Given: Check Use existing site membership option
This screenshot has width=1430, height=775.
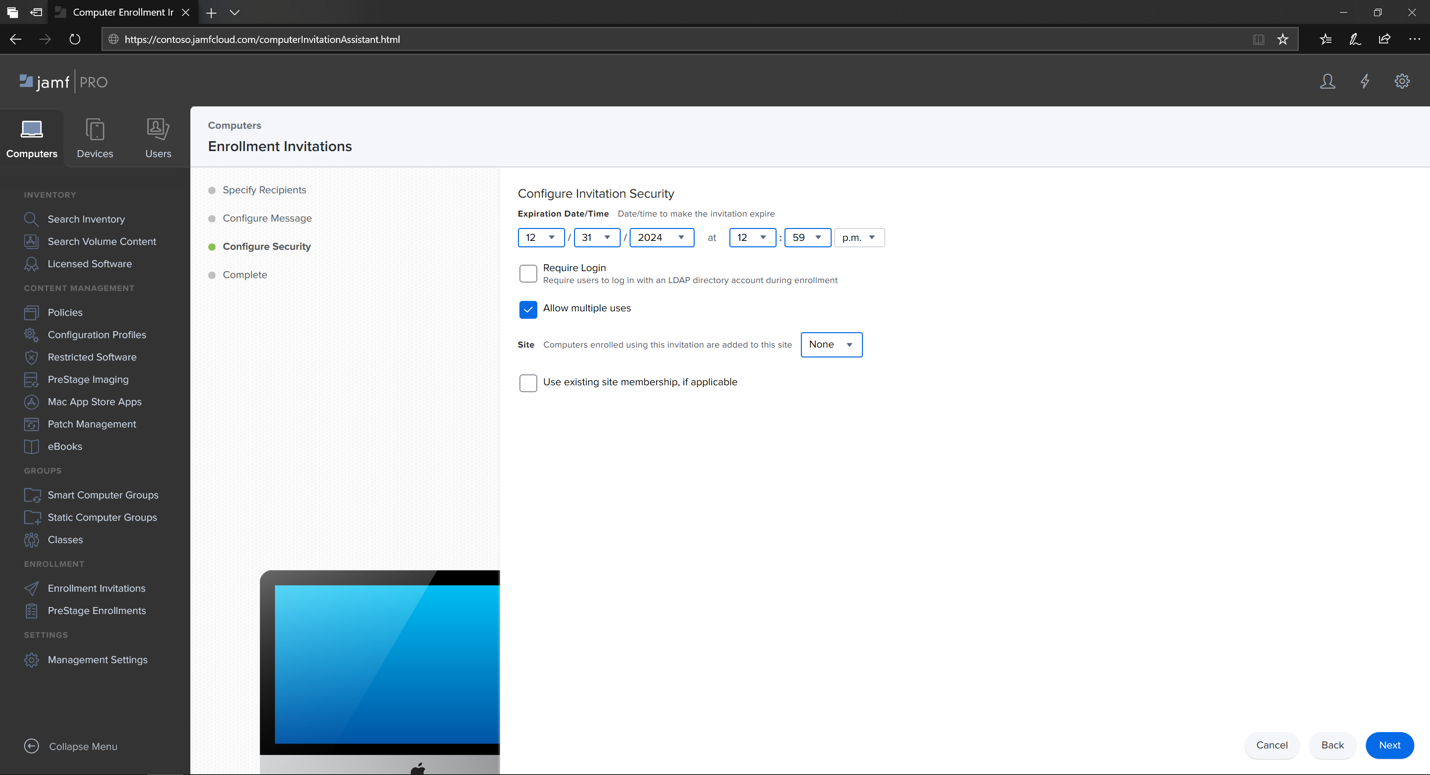Looking at the screenshot, I should tap(528, 383).
